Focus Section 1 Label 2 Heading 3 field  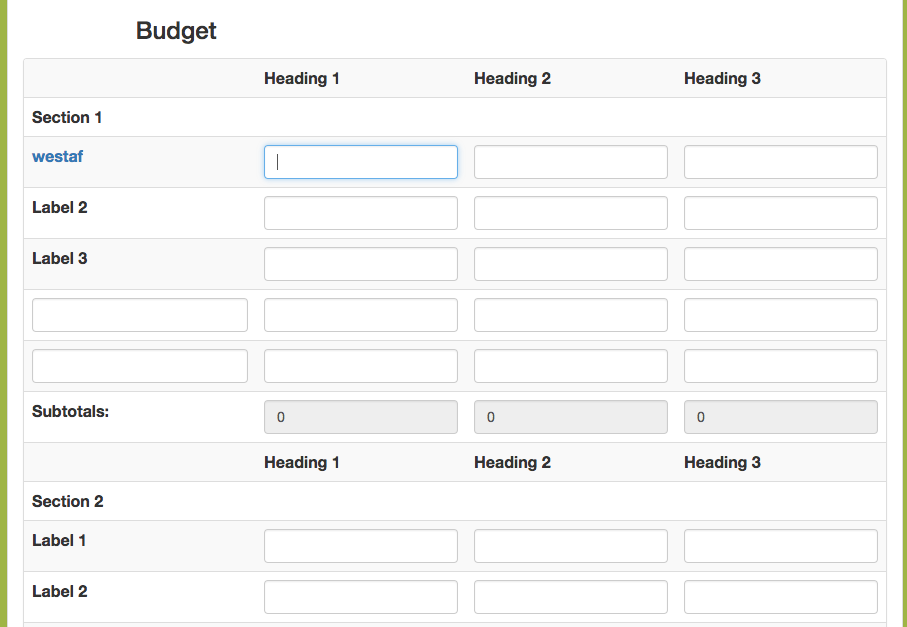tap(781, 213)
